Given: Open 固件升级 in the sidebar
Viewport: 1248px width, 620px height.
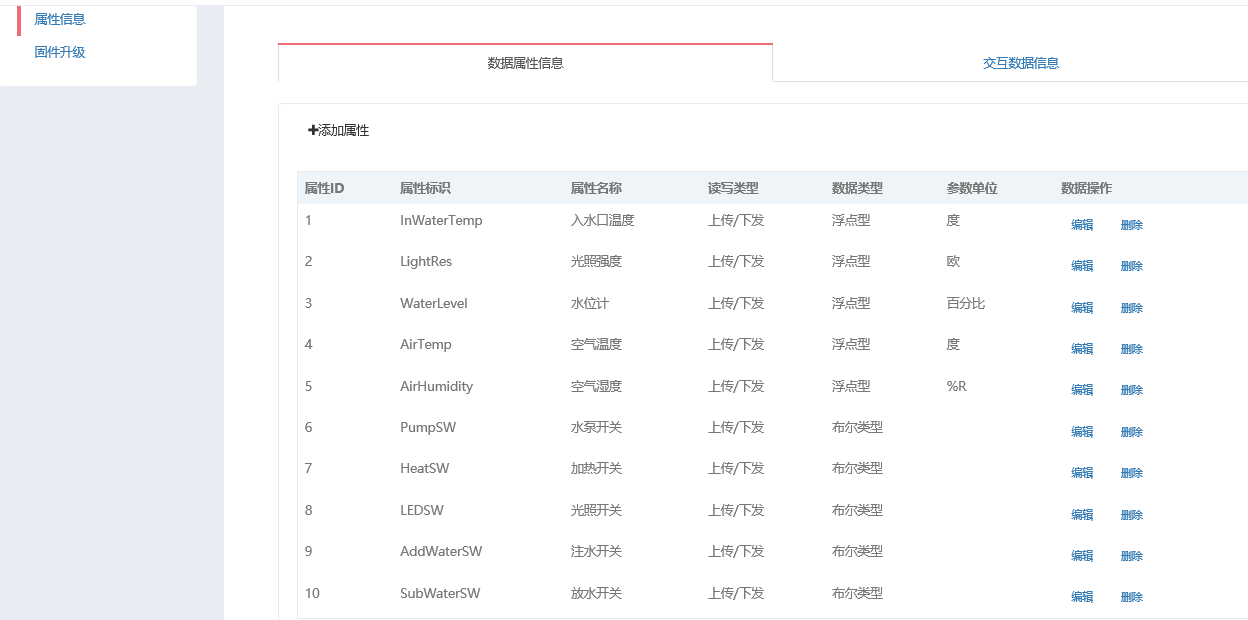Looking at the screenshot, I should click(x=60, y=52).
